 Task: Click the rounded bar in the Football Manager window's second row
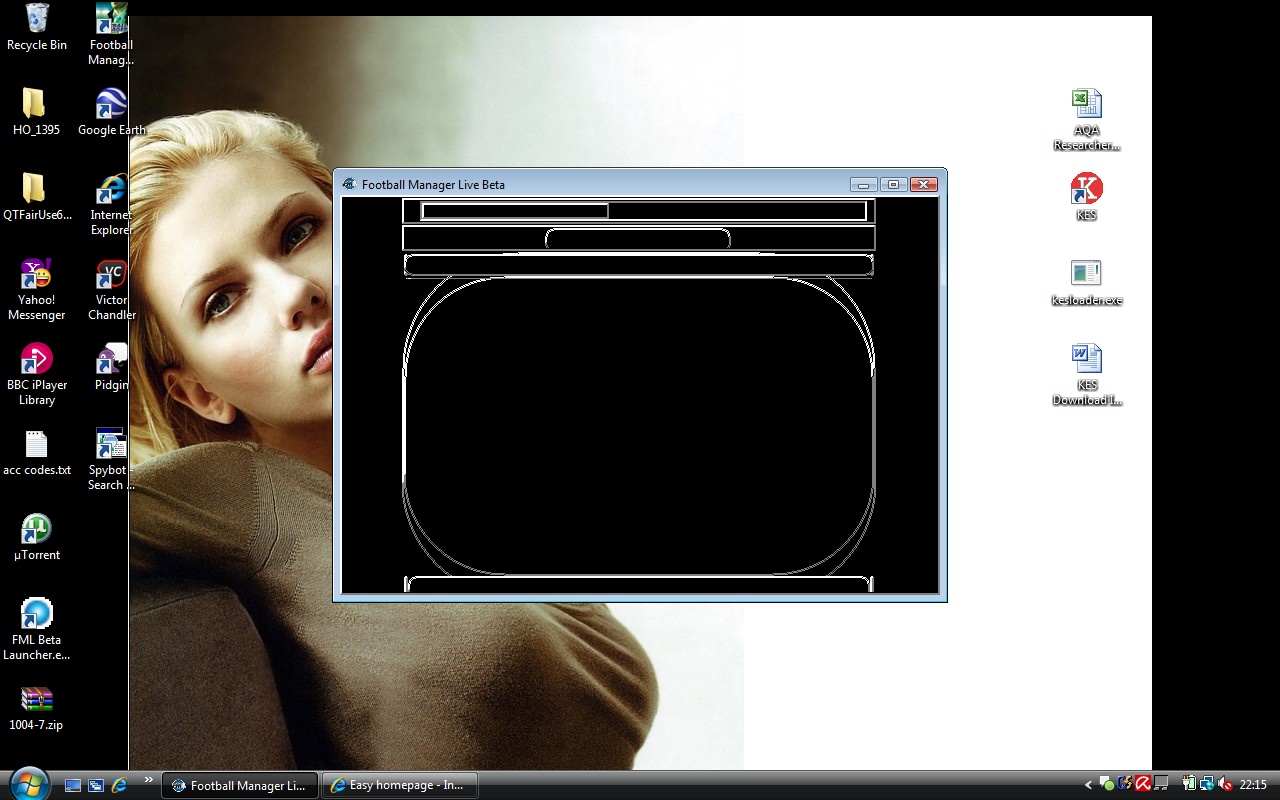click(638, 239)
